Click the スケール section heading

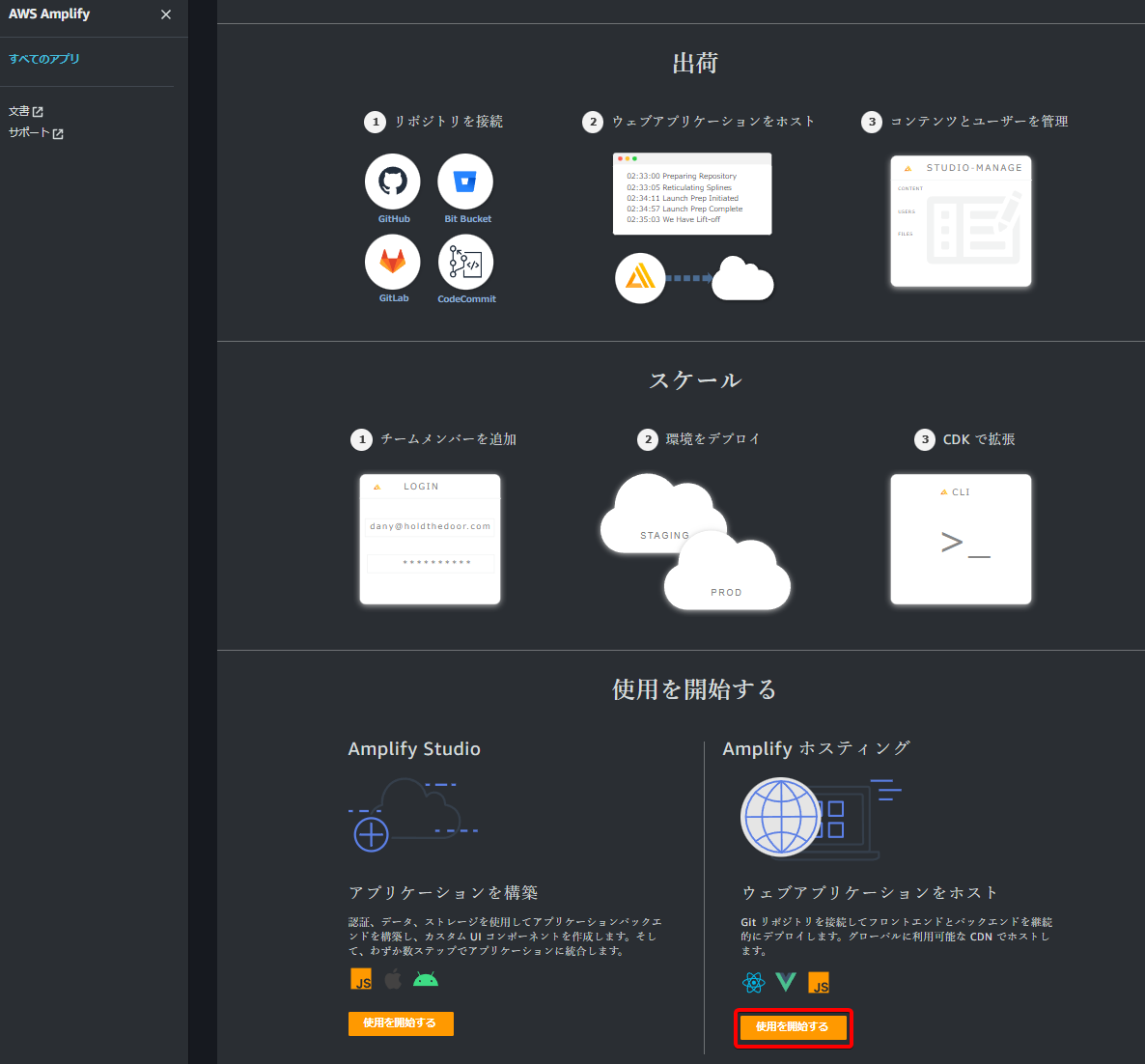695,379
